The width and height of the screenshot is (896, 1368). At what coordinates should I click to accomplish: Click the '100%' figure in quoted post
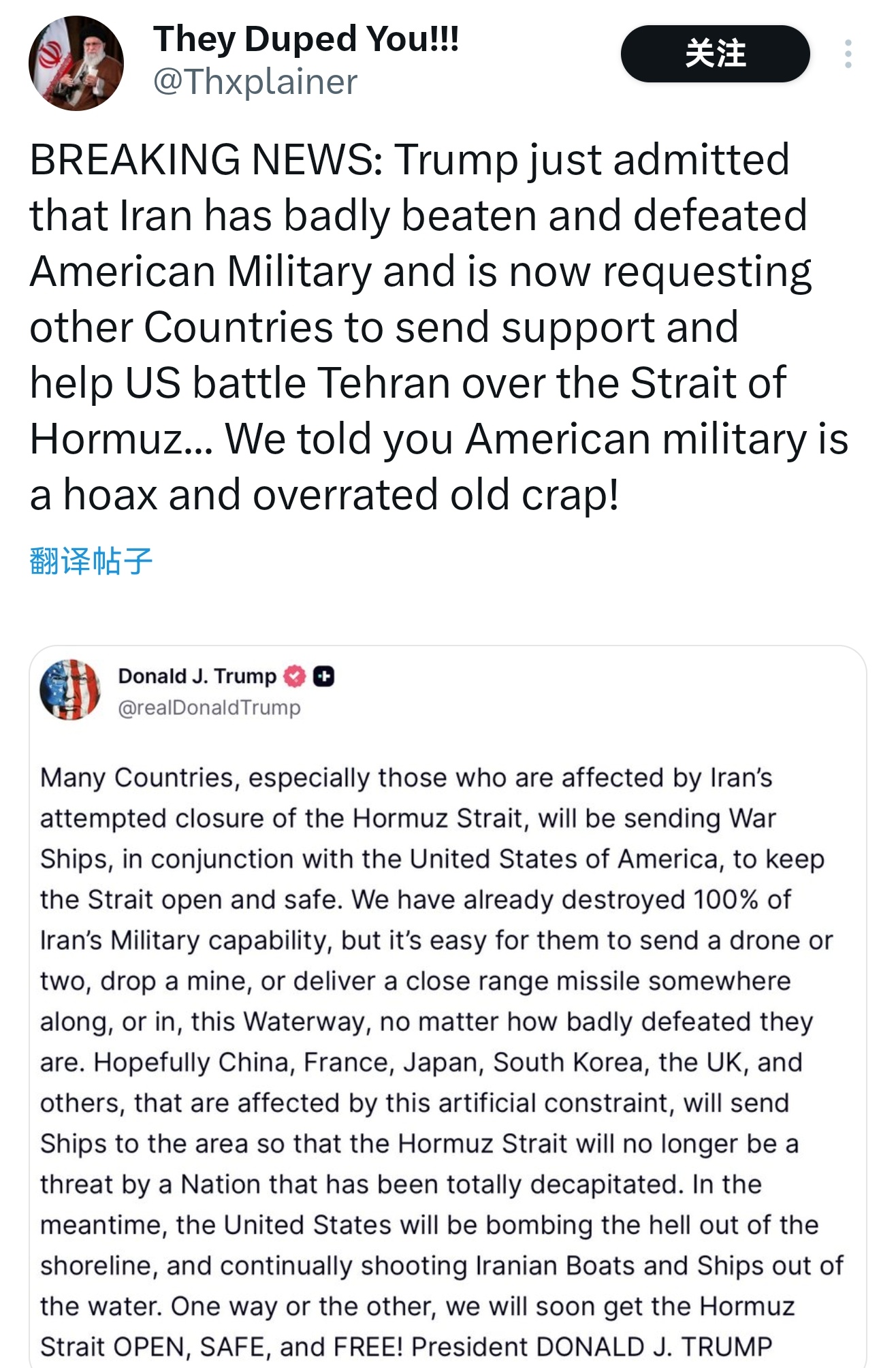pos(726,900)
